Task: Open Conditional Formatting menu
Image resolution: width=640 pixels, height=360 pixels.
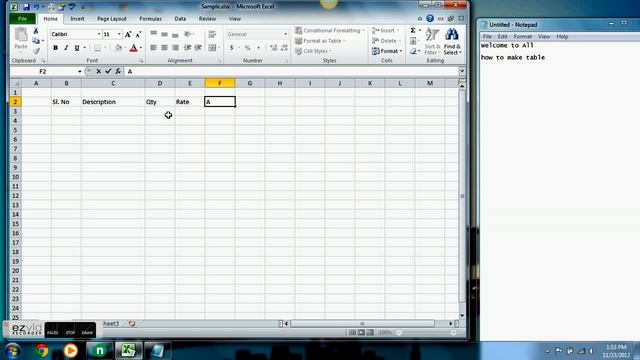Action: coord(330,31)
